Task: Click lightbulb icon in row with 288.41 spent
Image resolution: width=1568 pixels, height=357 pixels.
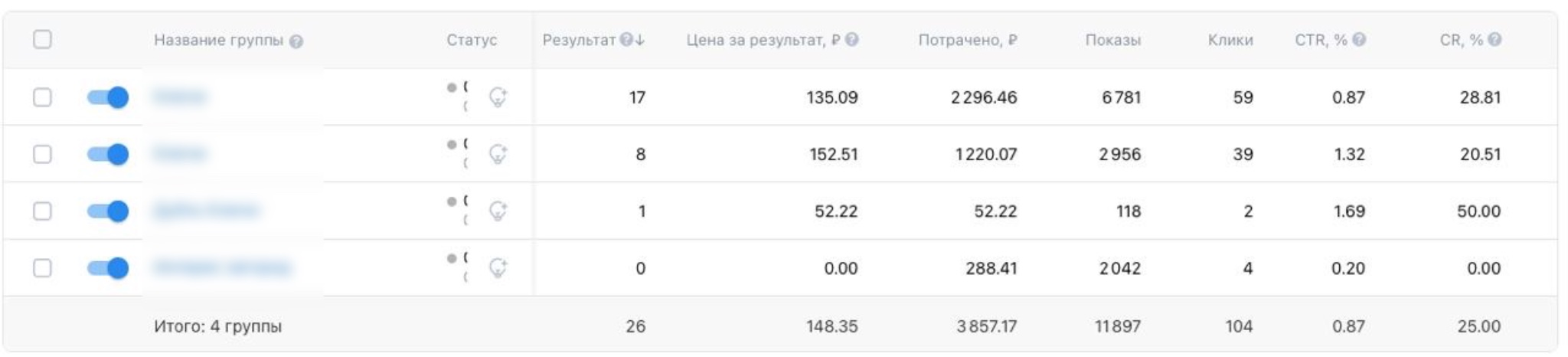Action: click(498, 268)
